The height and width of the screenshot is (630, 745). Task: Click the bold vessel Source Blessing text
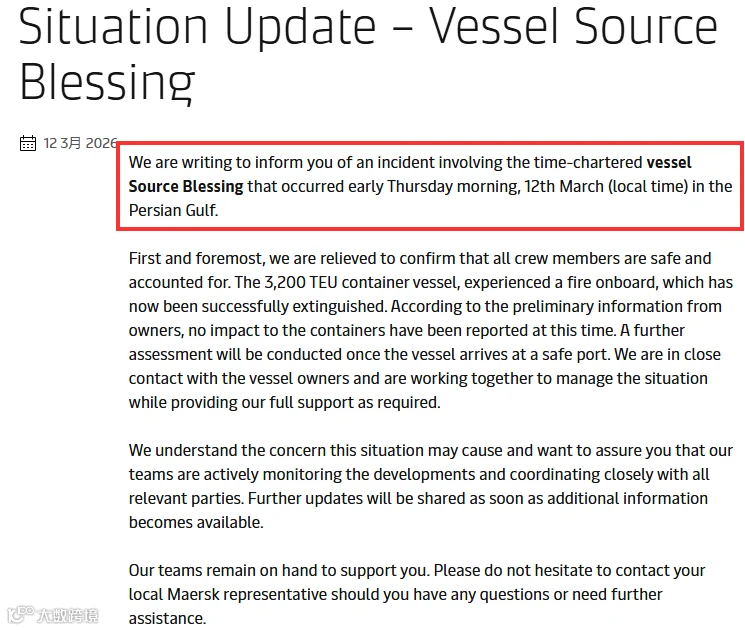410,174
